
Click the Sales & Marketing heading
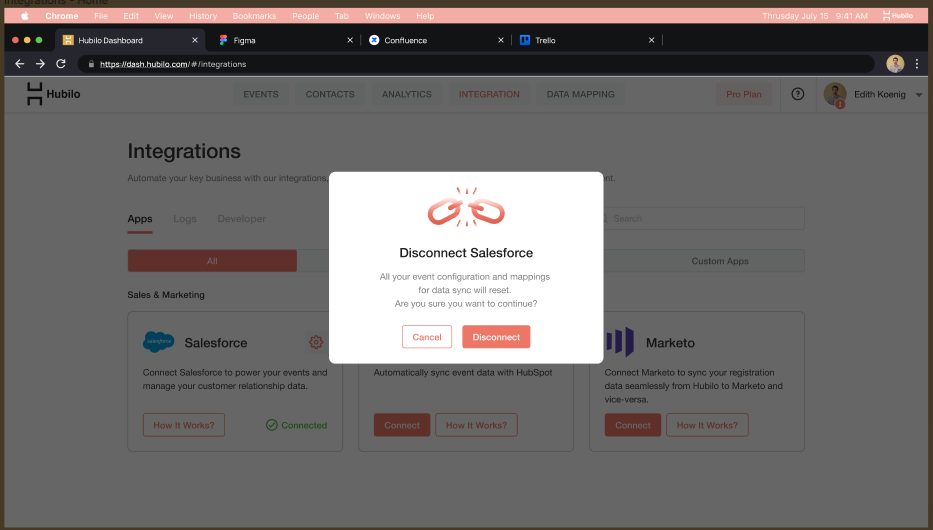166,294
